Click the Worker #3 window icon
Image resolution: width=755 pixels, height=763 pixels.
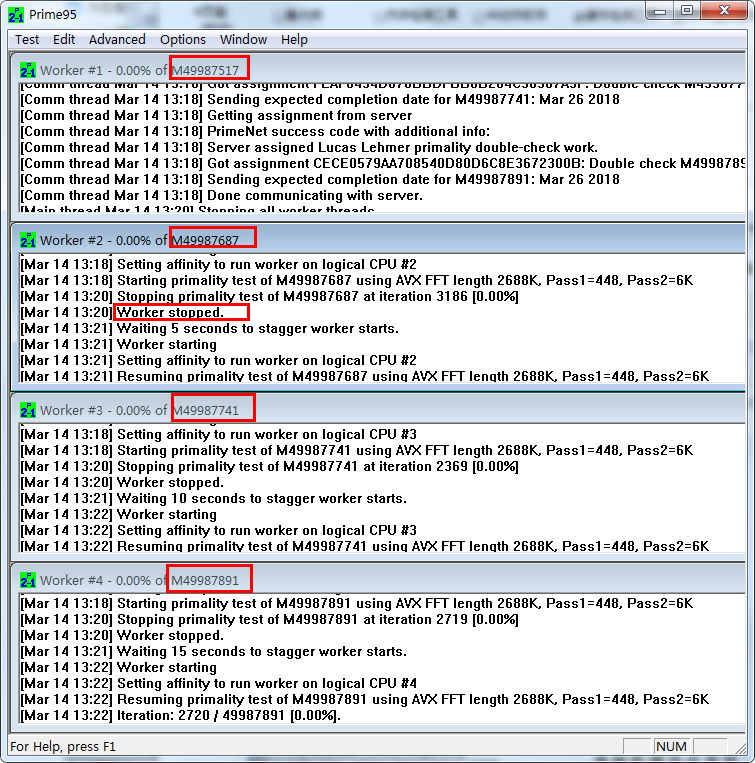point(28,410)
